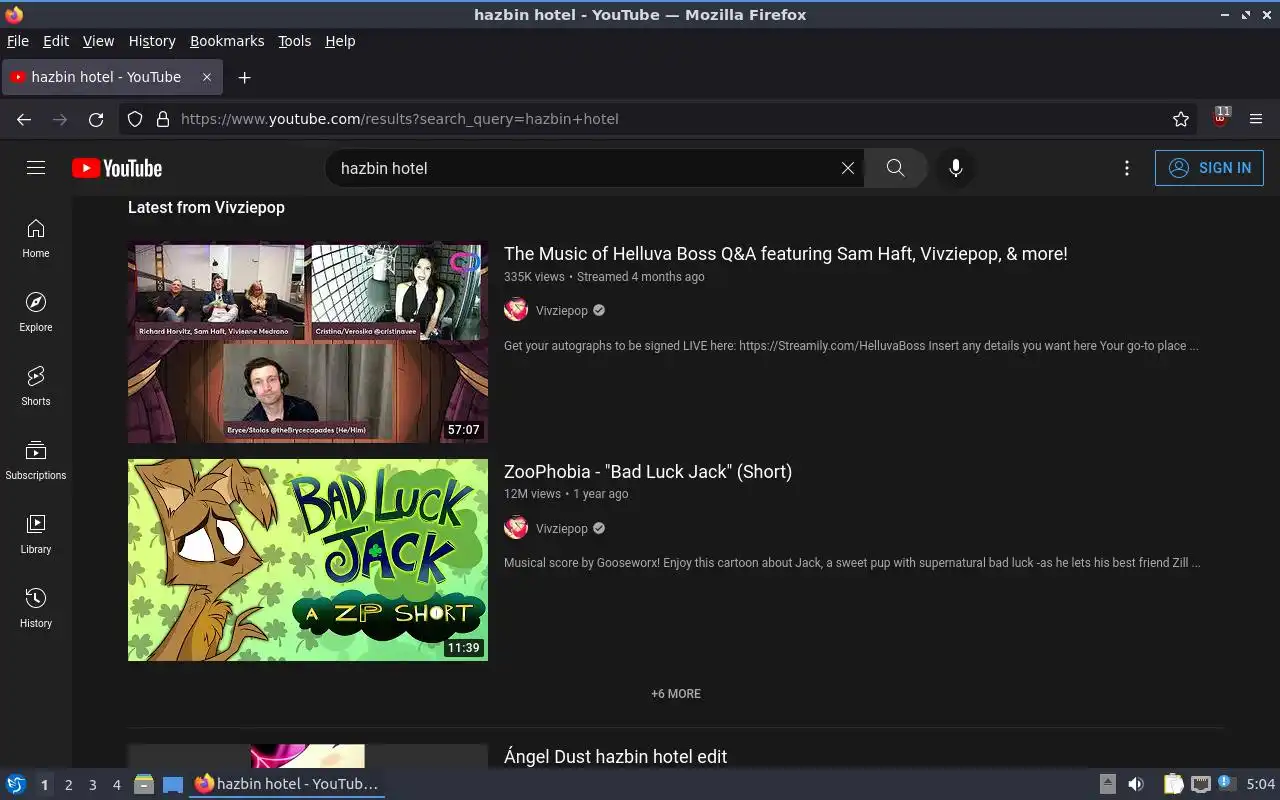The height and width of the screenshot is (800, 1280).
Task: Click the 5:04 clock in taskbar
Action: point(1261,785)
